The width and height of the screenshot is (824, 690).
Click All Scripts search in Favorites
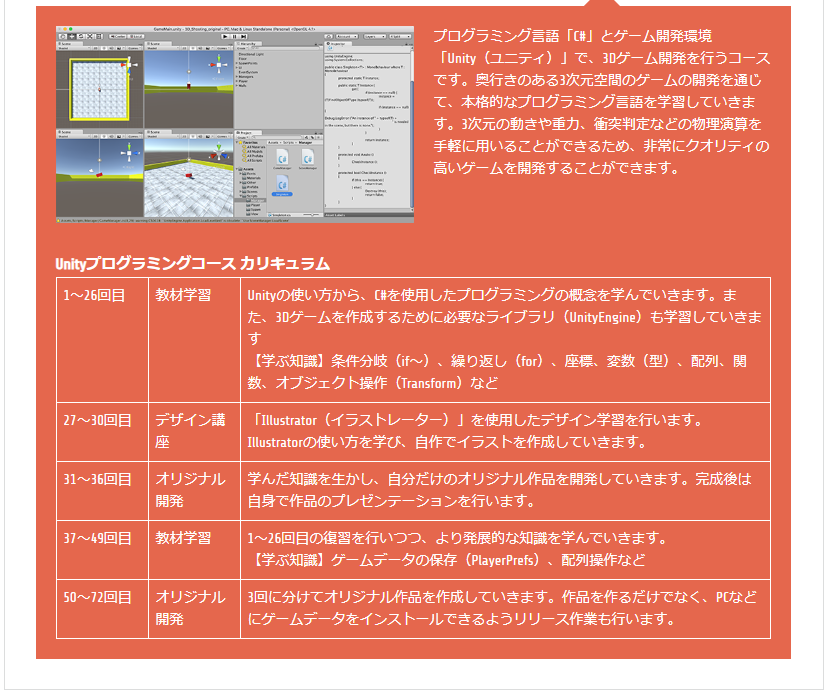tap(252, 160)
